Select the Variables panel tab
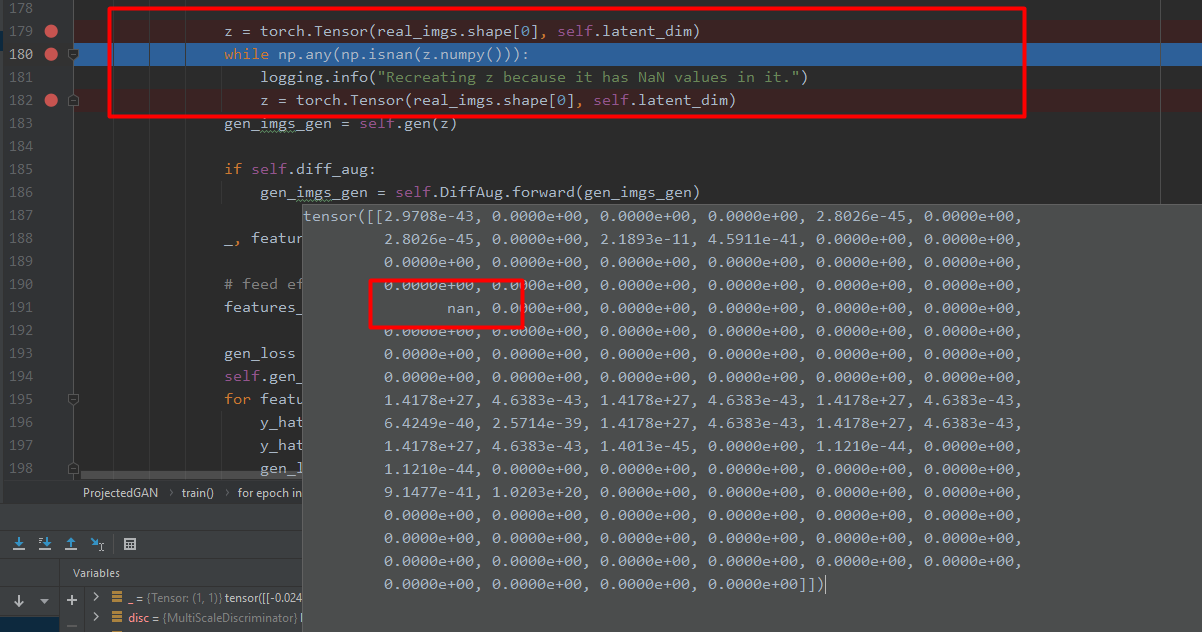The width and height of the screenshot is (1202, 632). pyautogui.click(x=96, y=573)
